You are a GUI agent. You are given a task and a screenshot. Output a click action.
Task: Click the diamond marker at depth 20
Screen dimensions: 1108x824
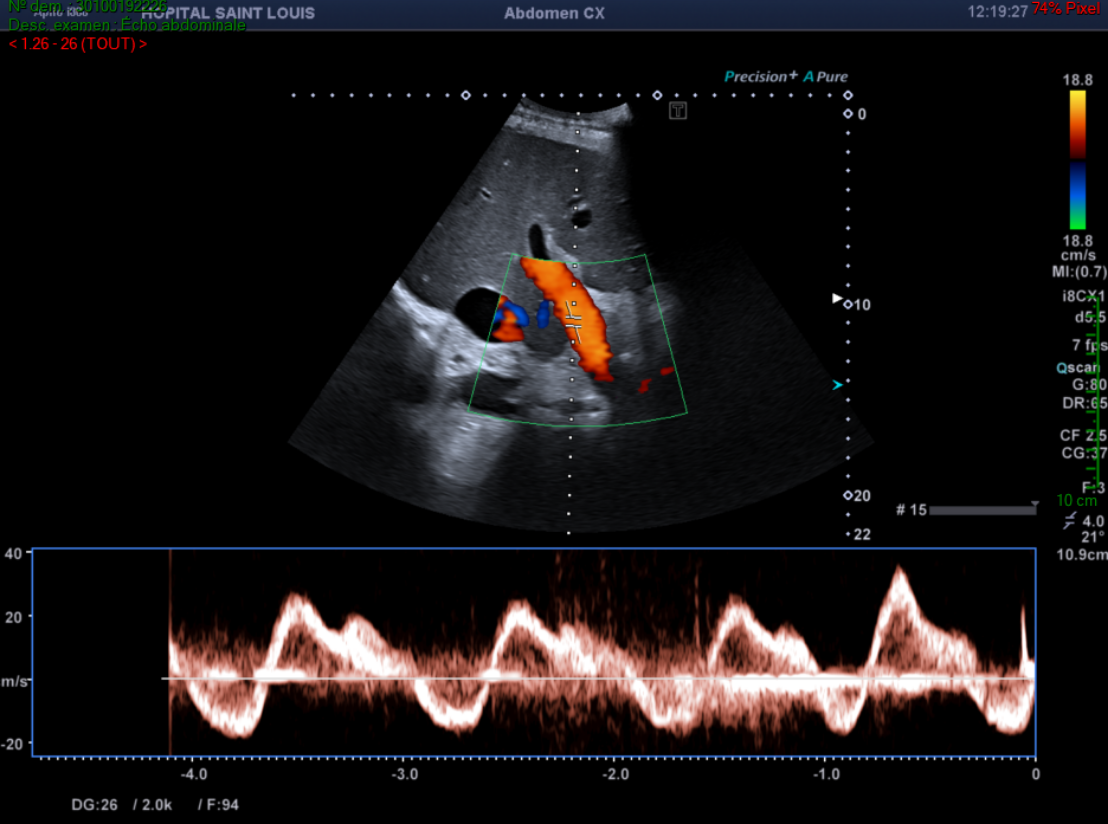847,496
